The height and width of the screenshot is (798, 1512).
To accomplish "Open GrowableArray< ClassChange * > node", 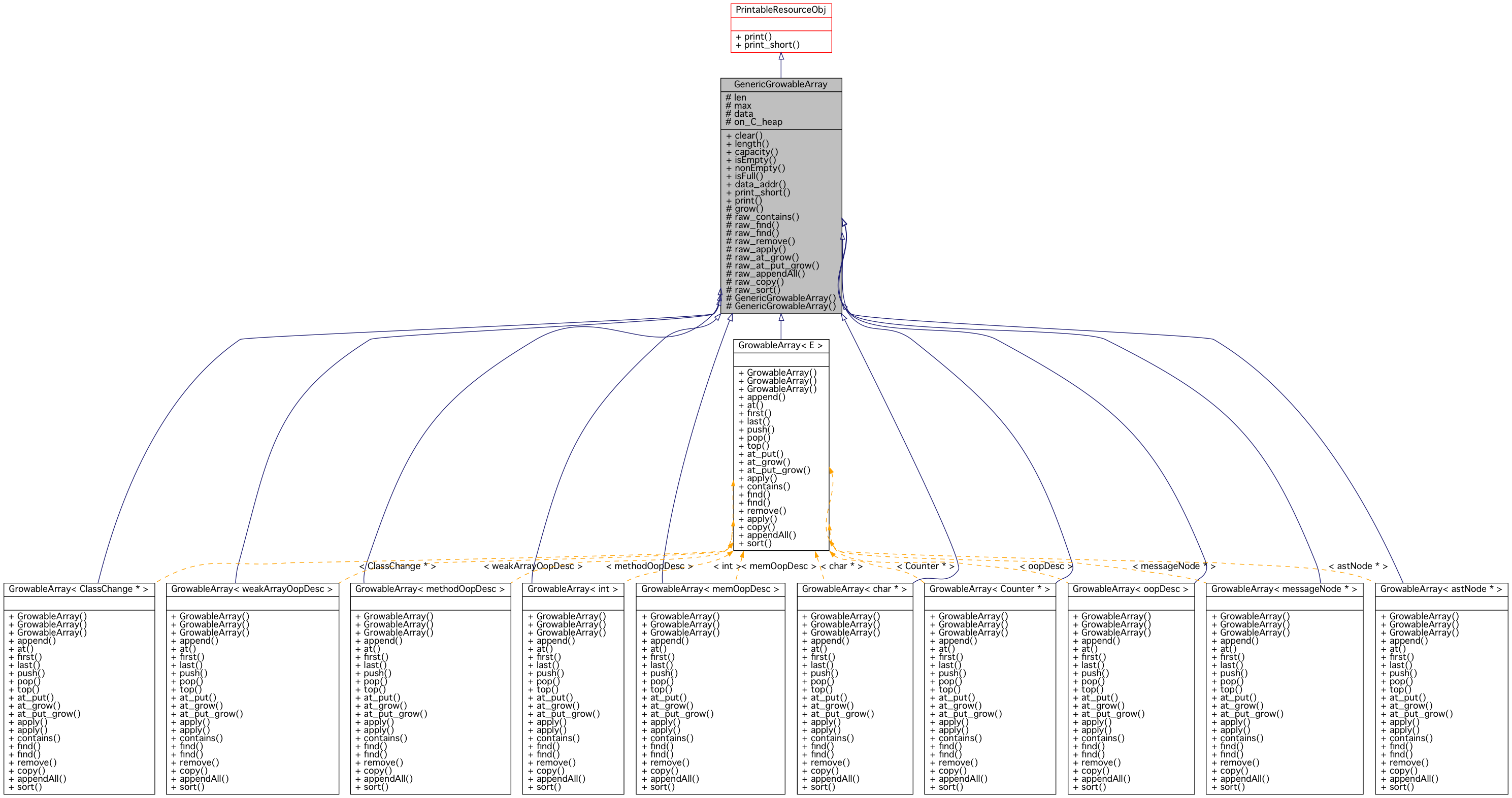I will pyautogui.click(x=78, y=589).
